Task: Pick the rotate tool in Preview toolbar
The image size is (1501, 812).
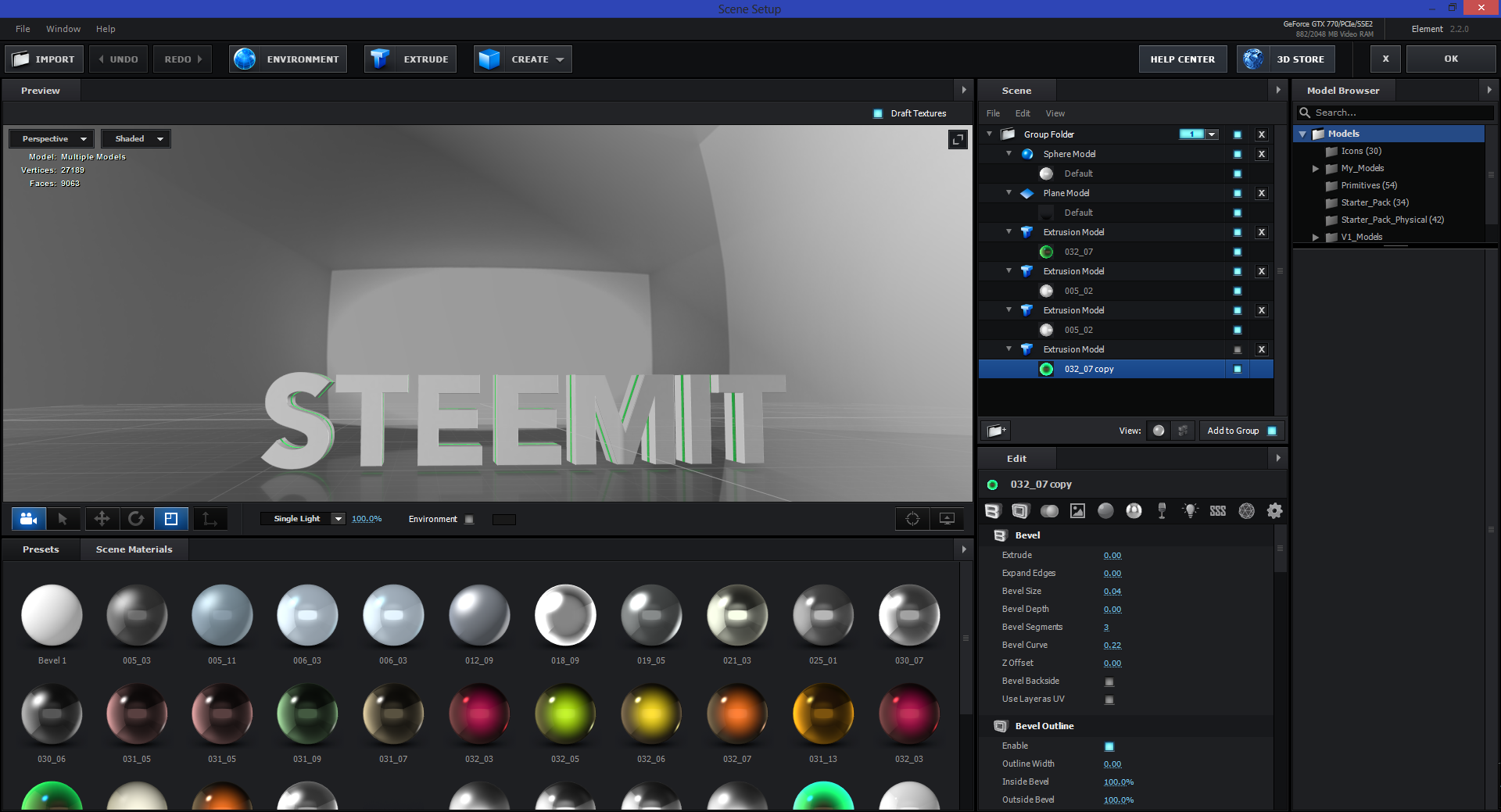Action: (x=136, y=519)
